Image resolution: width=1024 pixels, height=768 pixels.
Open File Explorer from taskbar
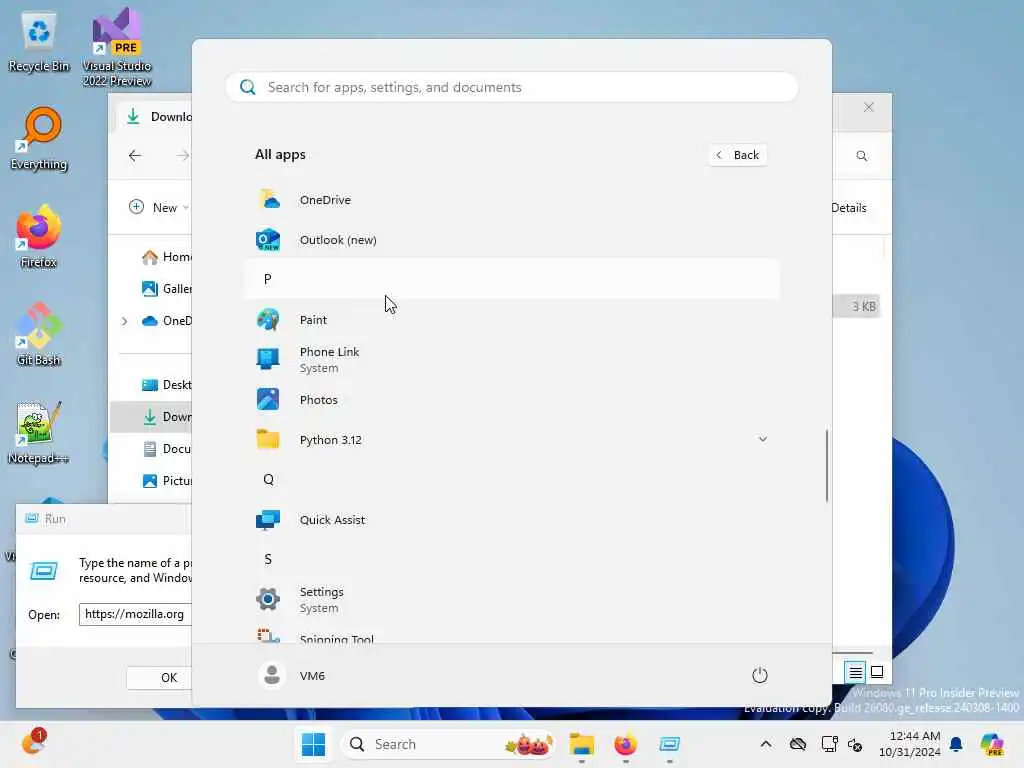581,744
